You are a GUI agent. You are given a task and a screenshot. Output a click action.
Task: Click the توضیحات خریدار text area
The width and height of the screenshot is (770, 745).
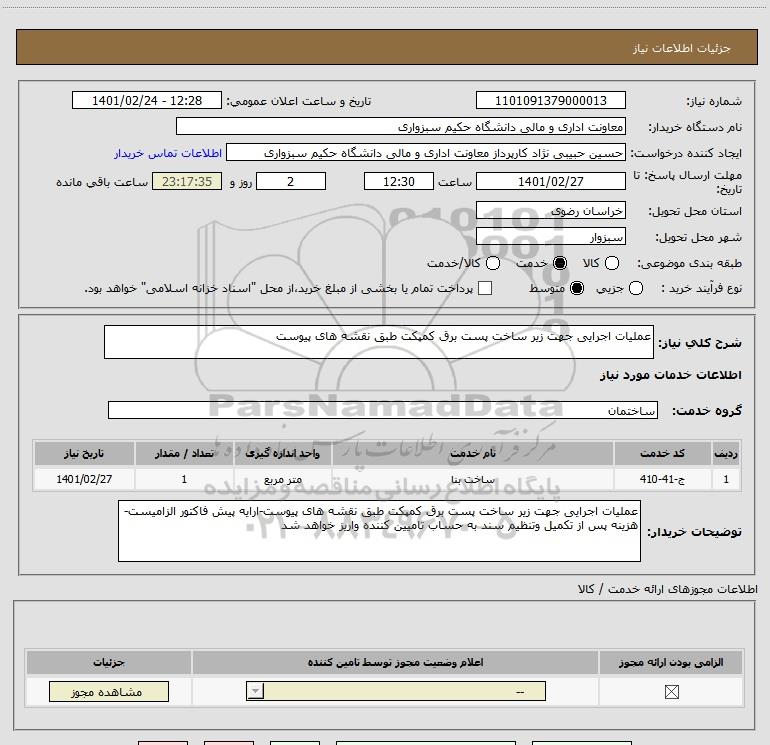click(x=379, y=531)
